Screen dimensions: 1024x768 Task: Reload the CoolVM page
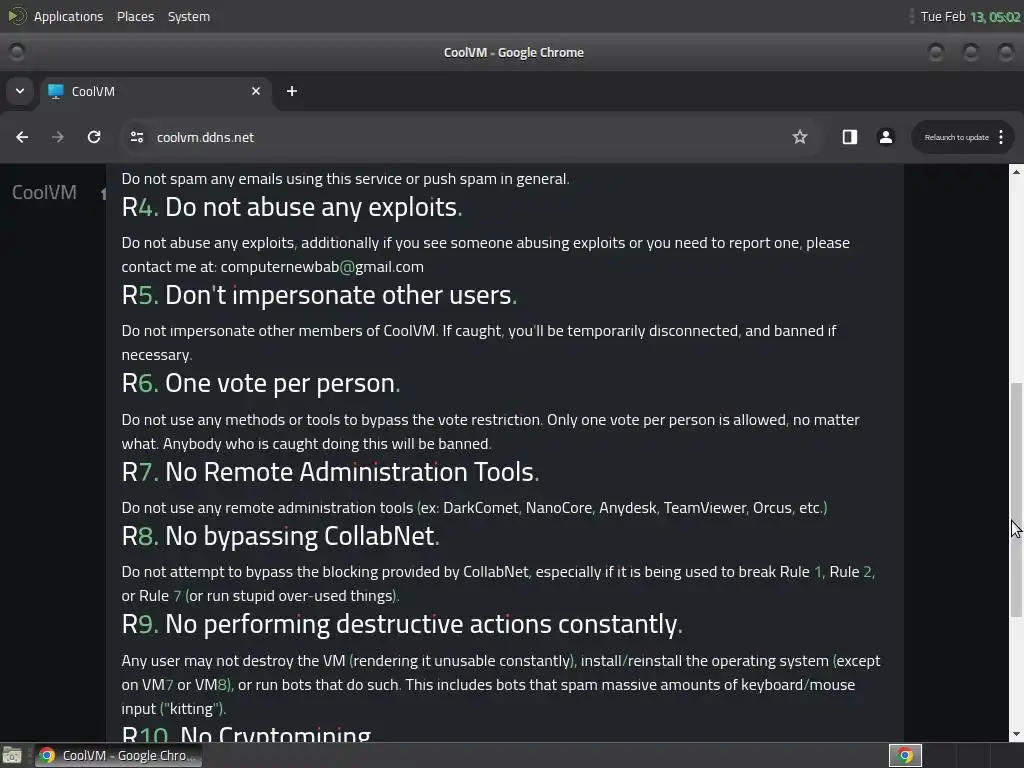pyautogui.click(x=94, y=137)
